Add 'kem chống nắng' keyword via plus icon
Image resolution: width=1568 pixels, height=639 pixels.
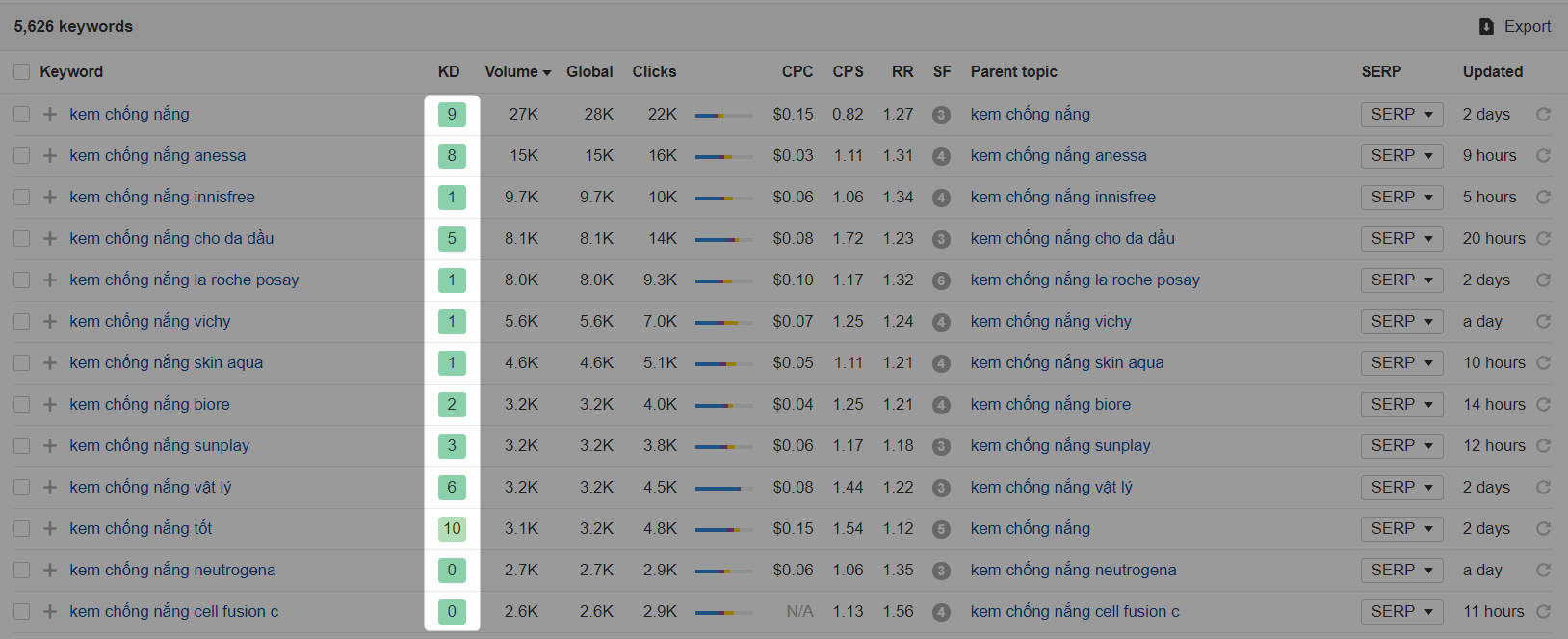(x=50, y=114)
